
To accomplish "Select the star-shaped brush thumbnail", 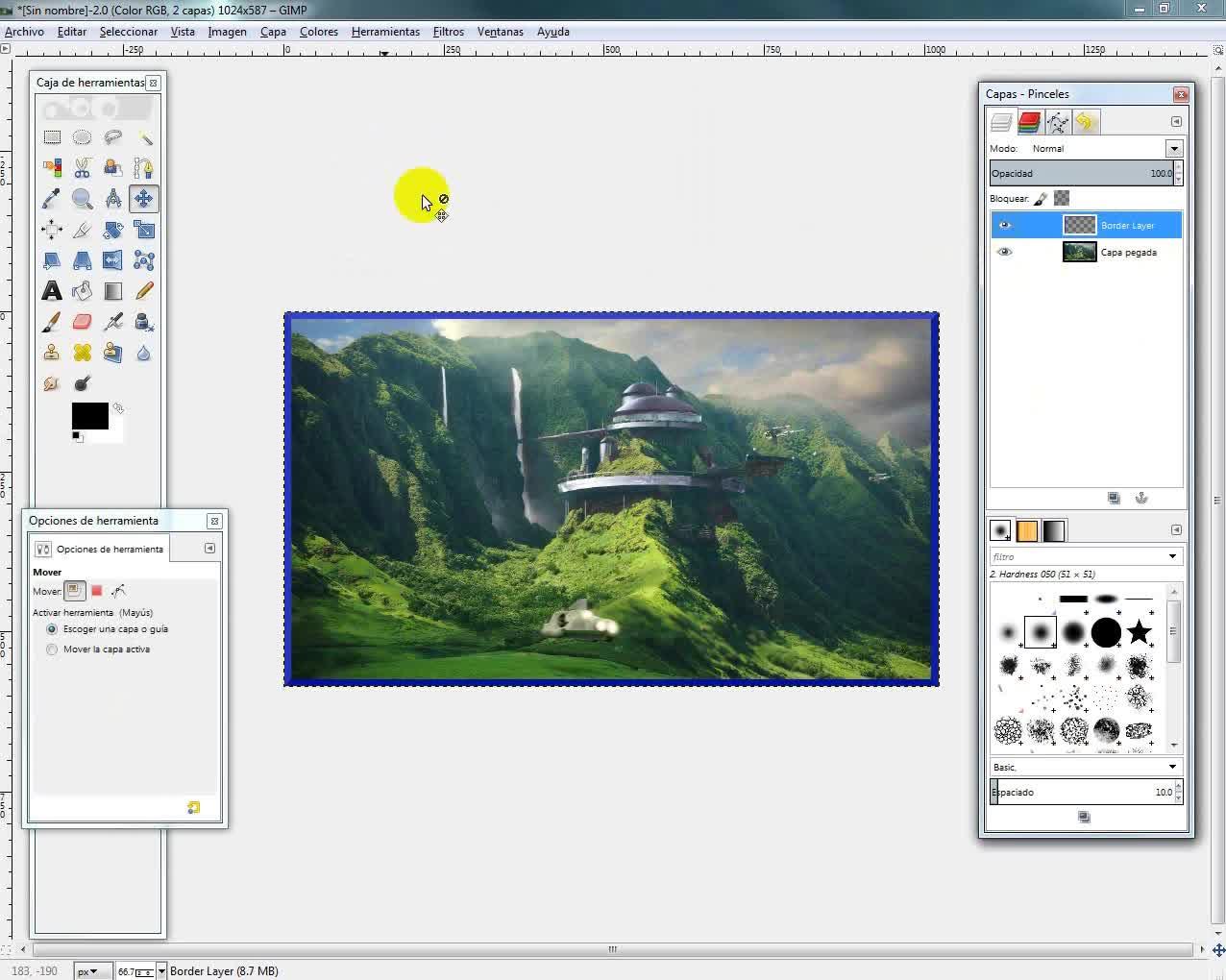I will tap(1139, 631).
